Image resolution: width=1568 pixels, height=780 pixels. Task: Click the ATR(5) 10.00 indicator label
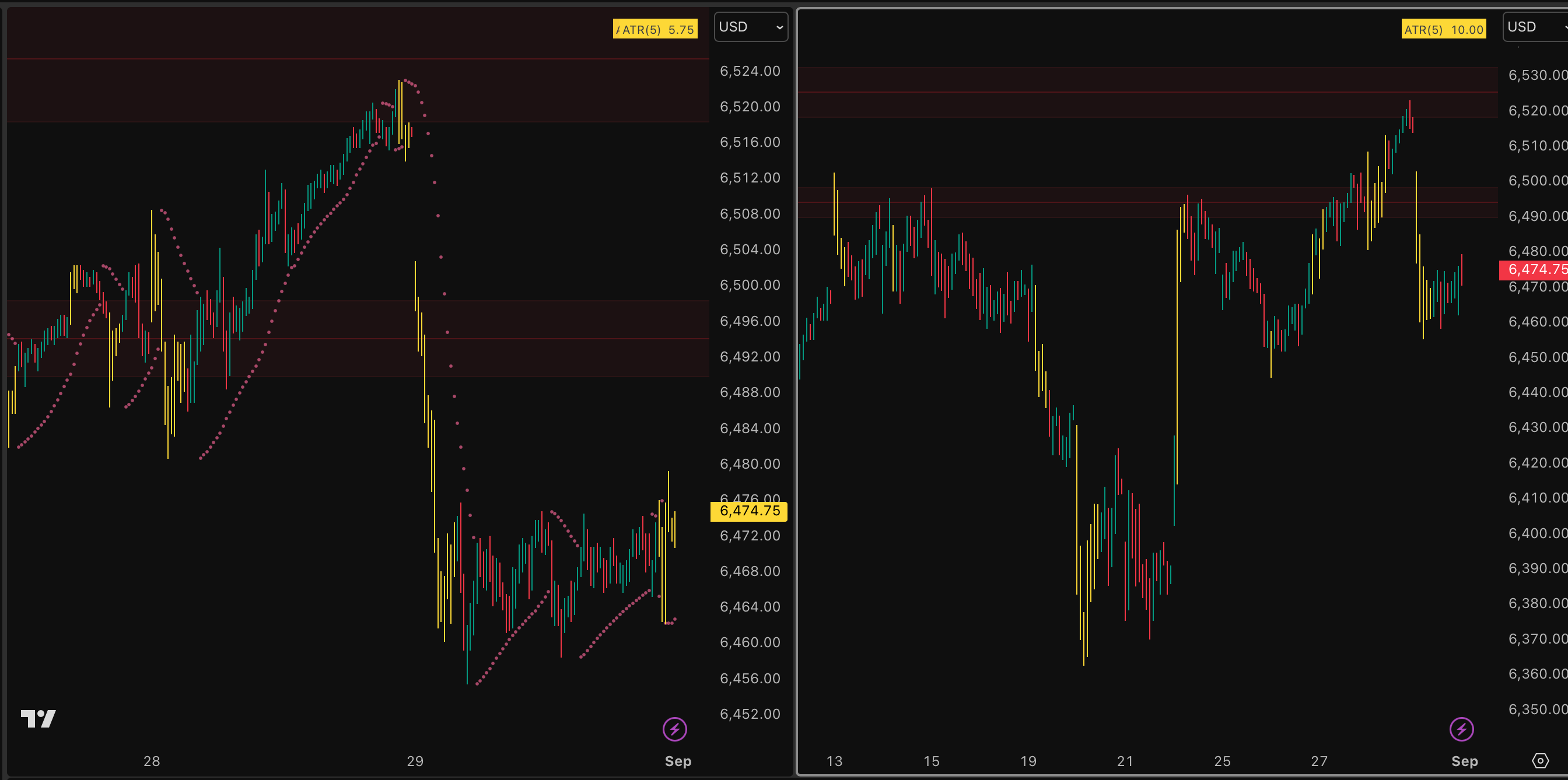point(1443,29)
